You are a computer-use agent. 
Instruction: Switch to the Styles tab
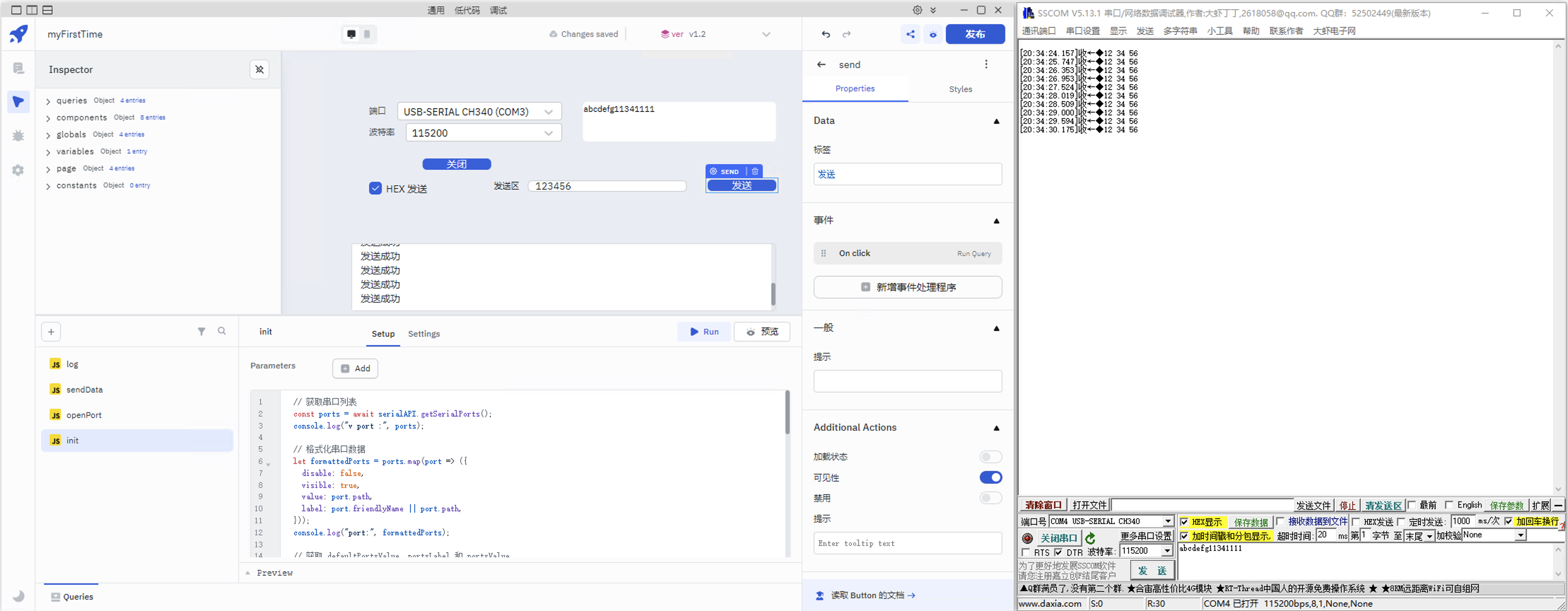coord(960,89)
